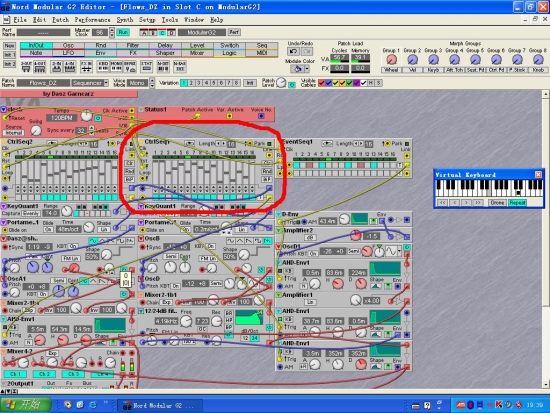Click the Morph Group 1 red knob
The height and width of the screenshot is (413, 550).
(x=391, y=60)
